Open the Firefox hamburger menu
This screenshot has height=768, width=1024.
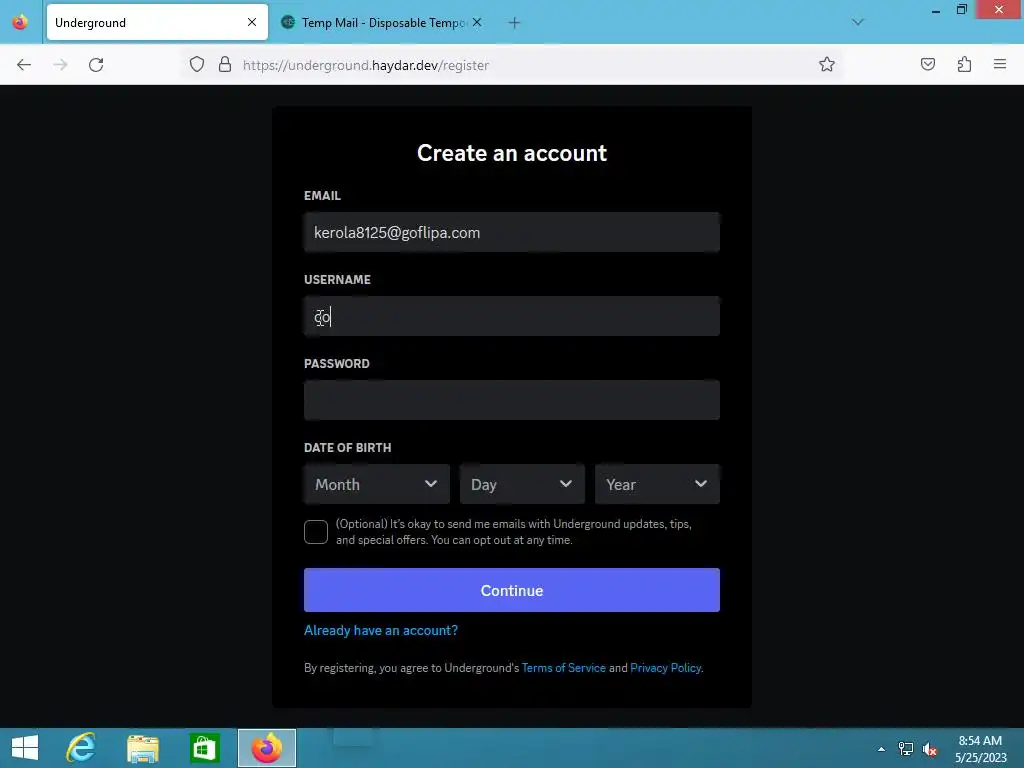point(1000,64)
